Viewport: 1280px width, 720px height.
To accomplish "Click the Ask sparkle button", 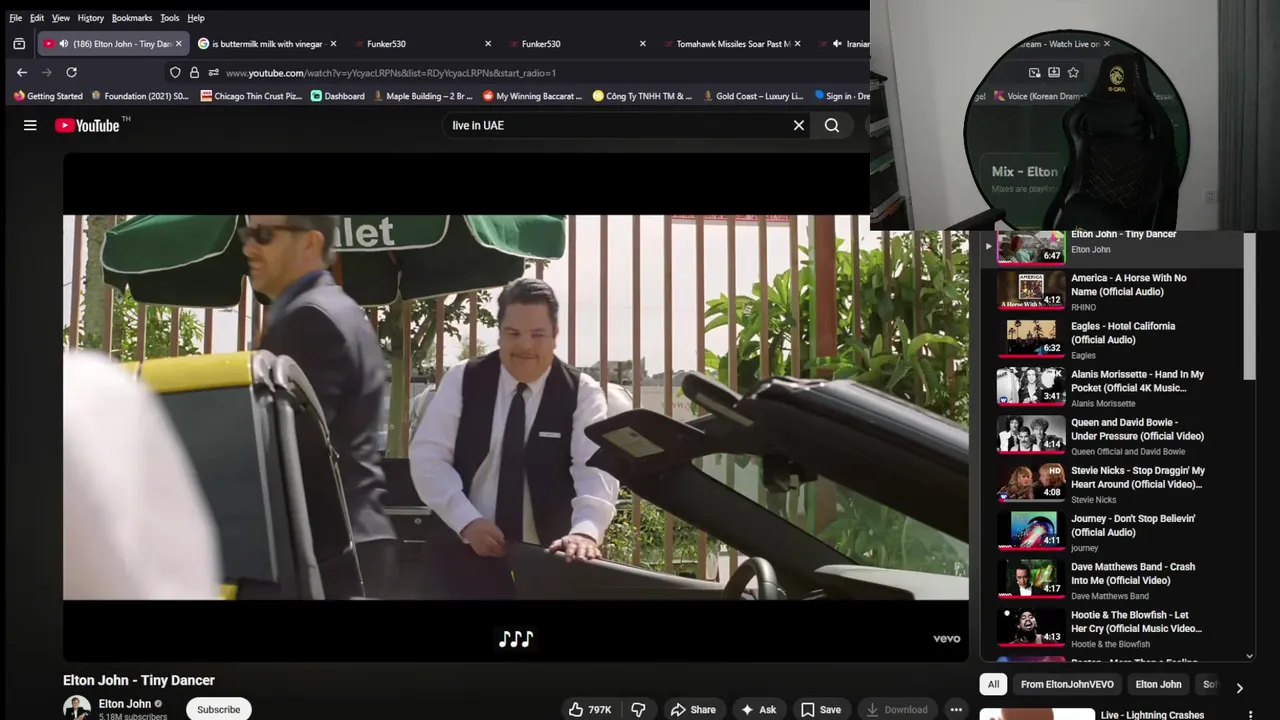I will (x=757, y=709).
